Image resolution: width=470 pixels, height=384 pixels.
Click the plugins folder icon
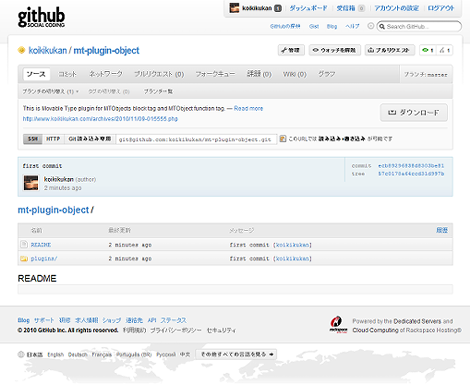coord(24,258)
